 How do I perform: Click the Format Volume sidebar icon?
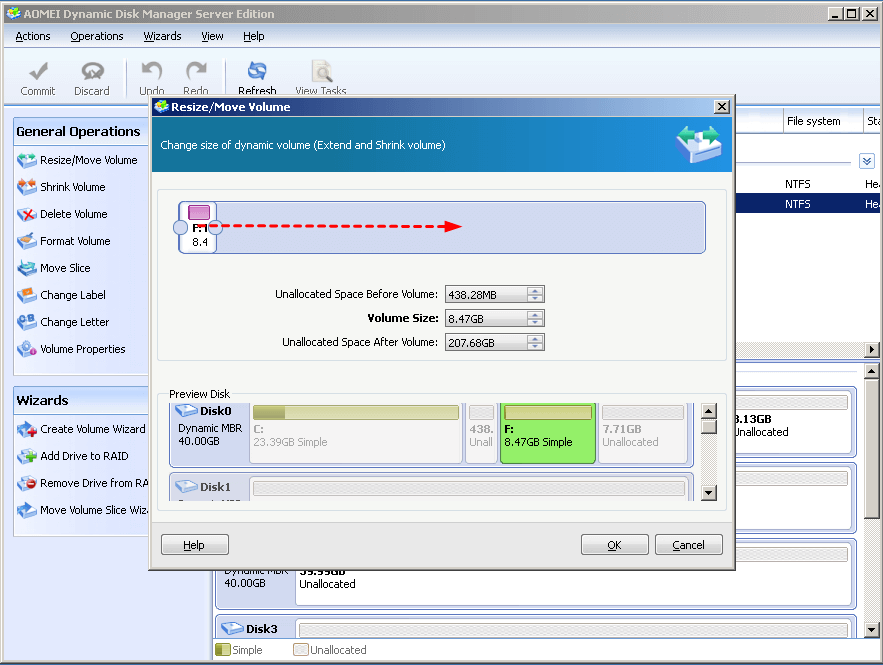pos(26,242)
